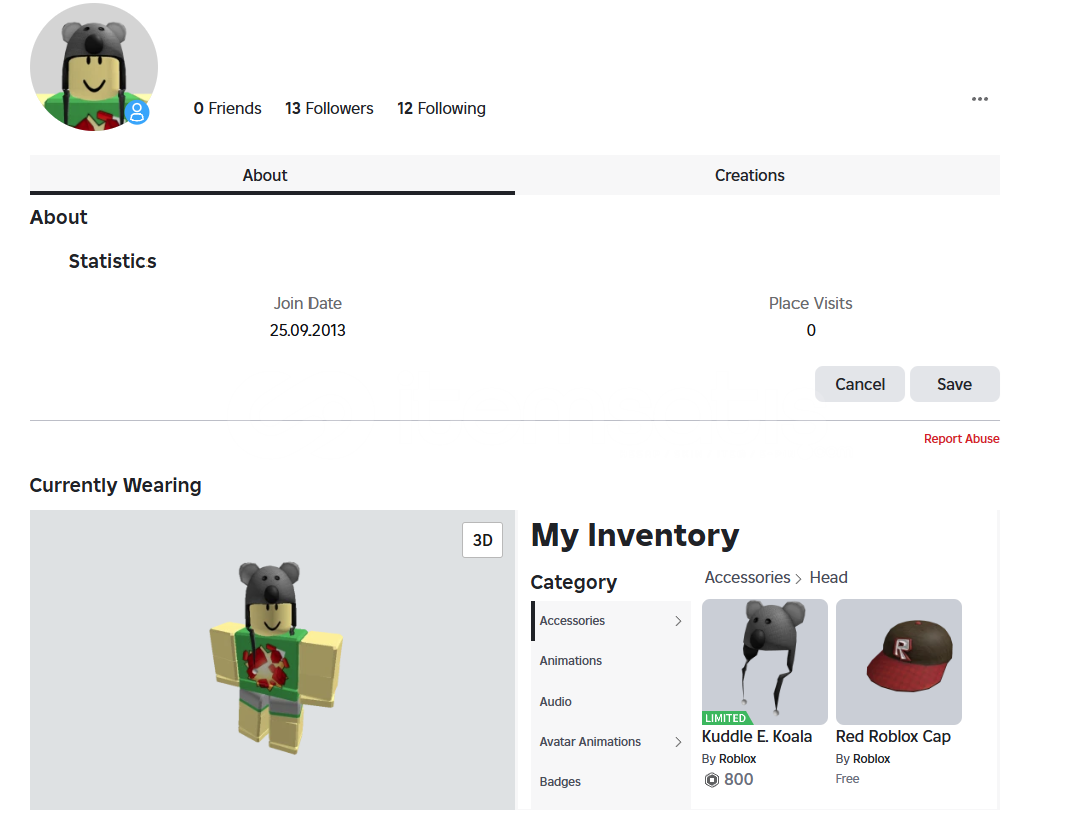Select the Animations category
The height and width of the screenshot is (830, 1079).
pos(611,661)
